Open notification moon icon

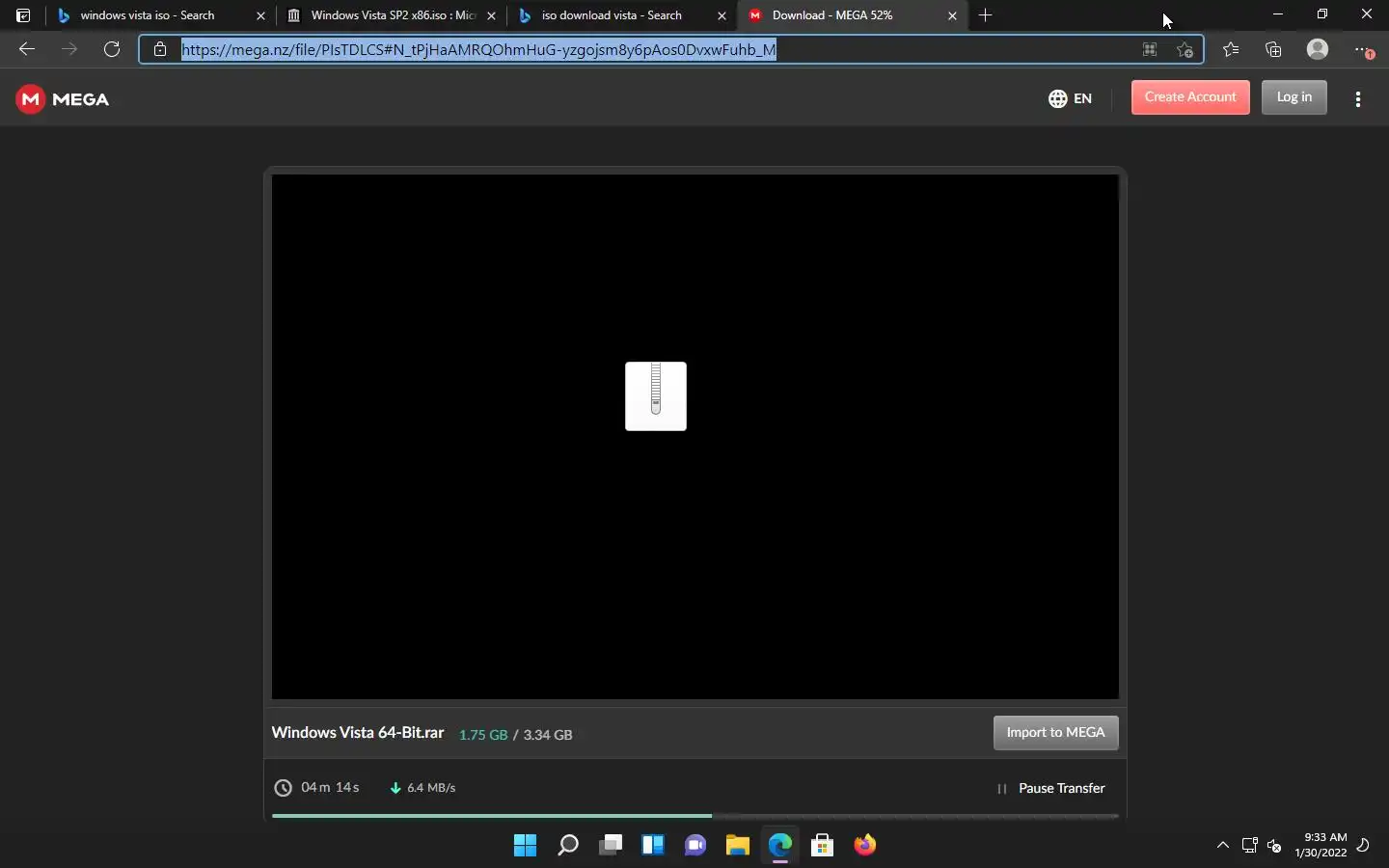point(1363,845)
